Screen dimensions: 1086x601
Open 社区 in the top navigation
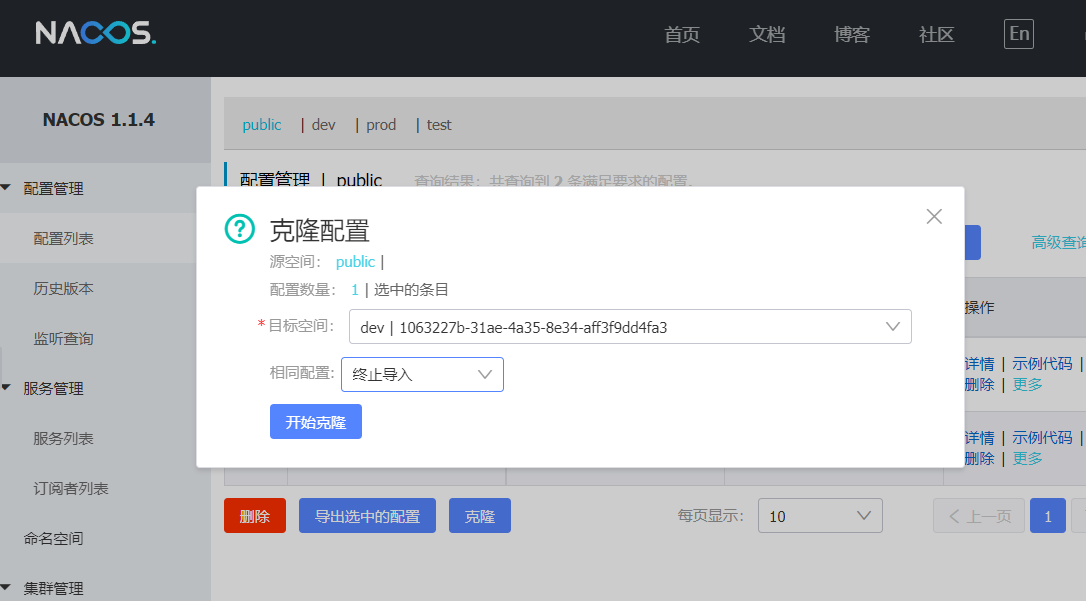point(936,35)
